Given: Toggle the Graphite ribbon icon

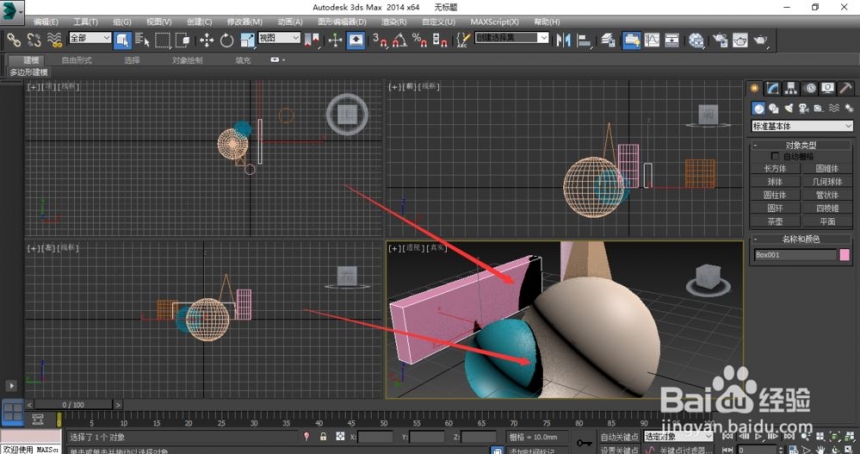Looking at the screenshot, I should click(x=631, y=40).
